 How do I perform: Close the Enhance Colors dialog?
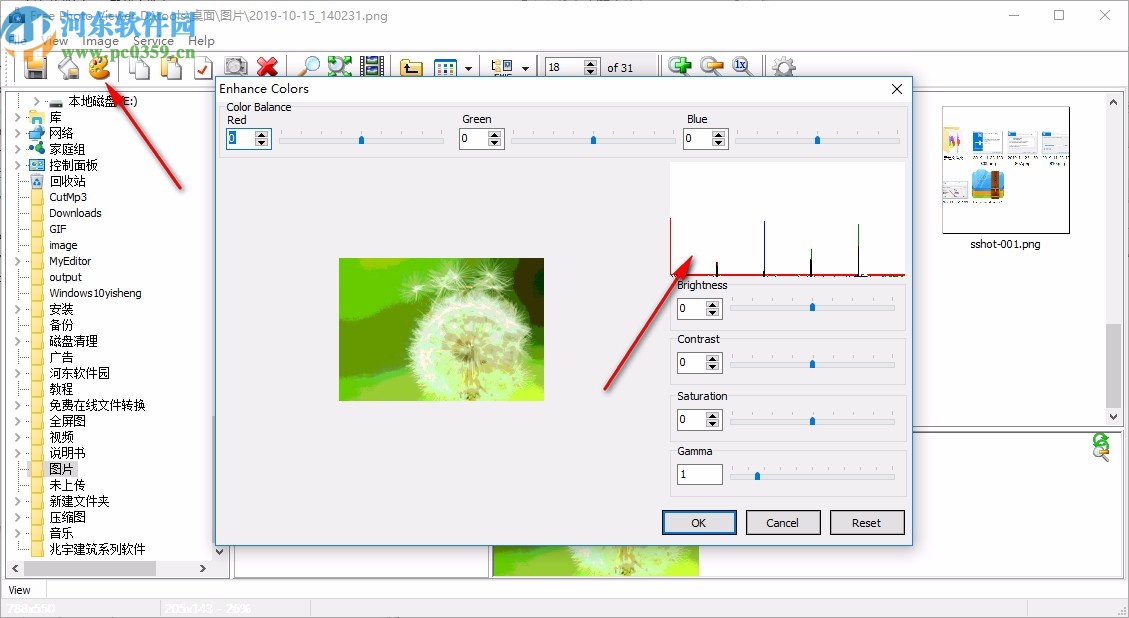[x=896, y=89]
